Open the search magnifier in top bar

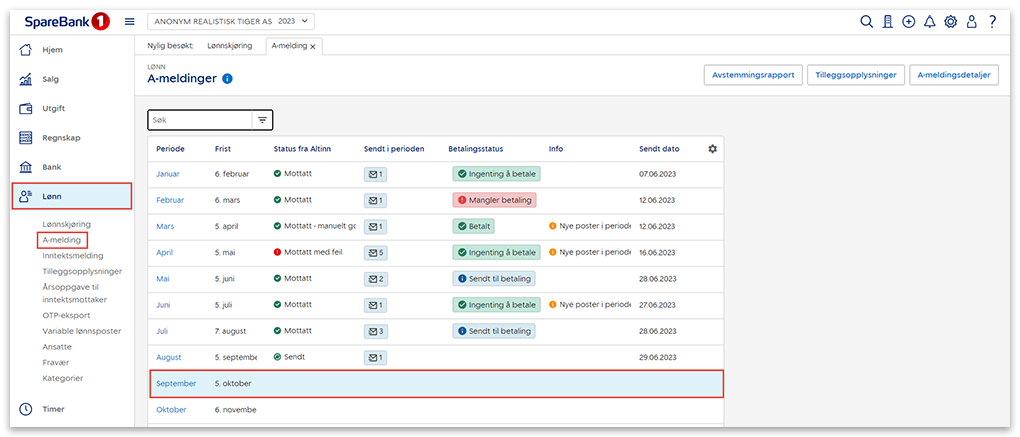coord(866,21)
